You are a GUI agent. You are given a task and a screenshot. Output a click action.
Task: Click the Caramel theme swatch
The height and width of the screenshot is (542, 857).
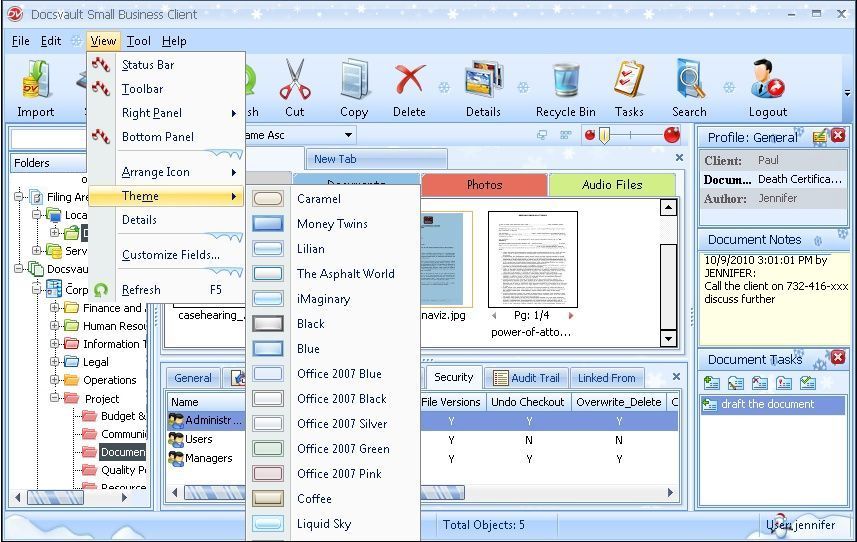click(x=268, y=198)
